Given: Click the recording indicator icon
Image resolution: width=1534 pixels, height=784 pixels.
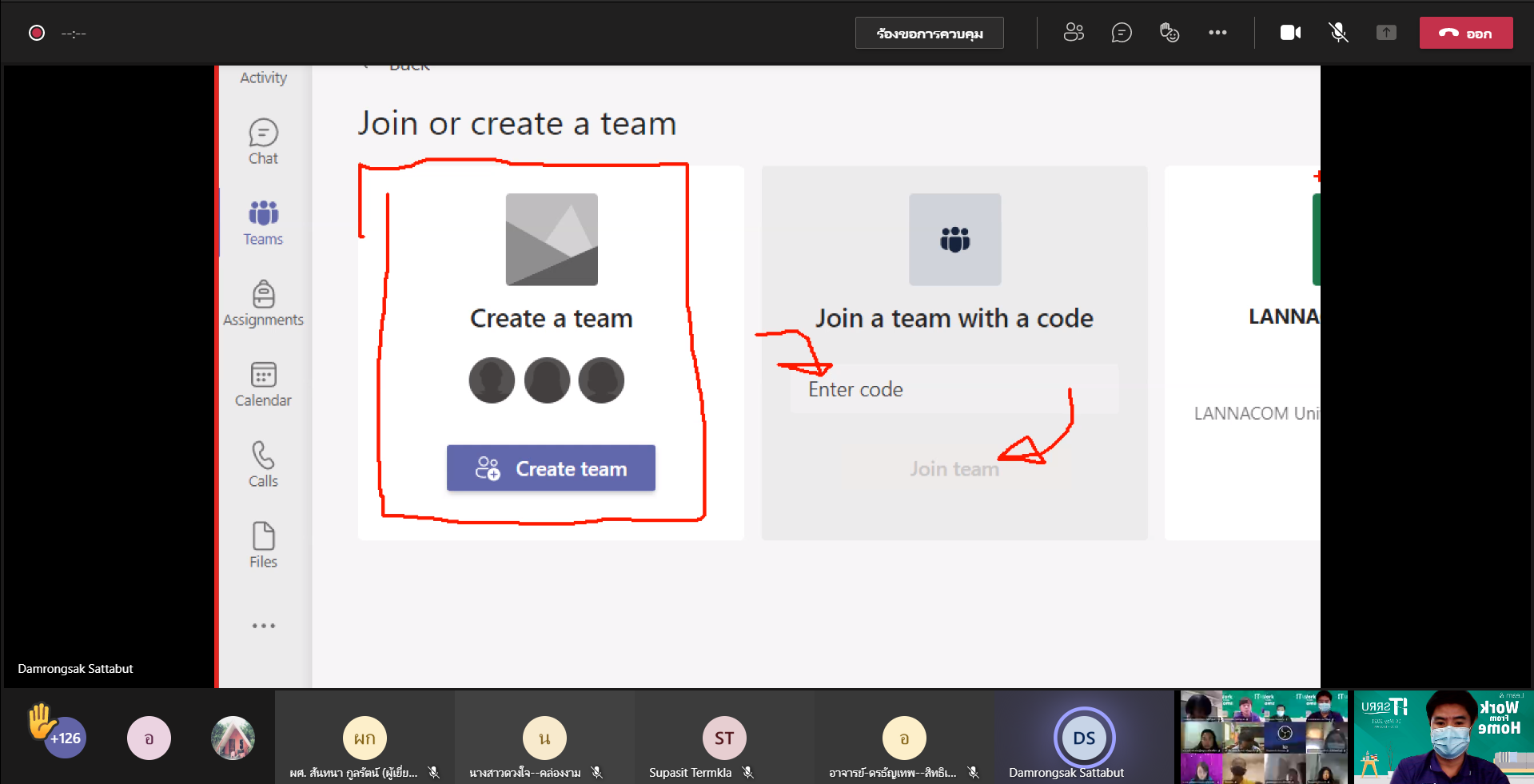Looking at the screenshot, I should (x=37, y=33).
